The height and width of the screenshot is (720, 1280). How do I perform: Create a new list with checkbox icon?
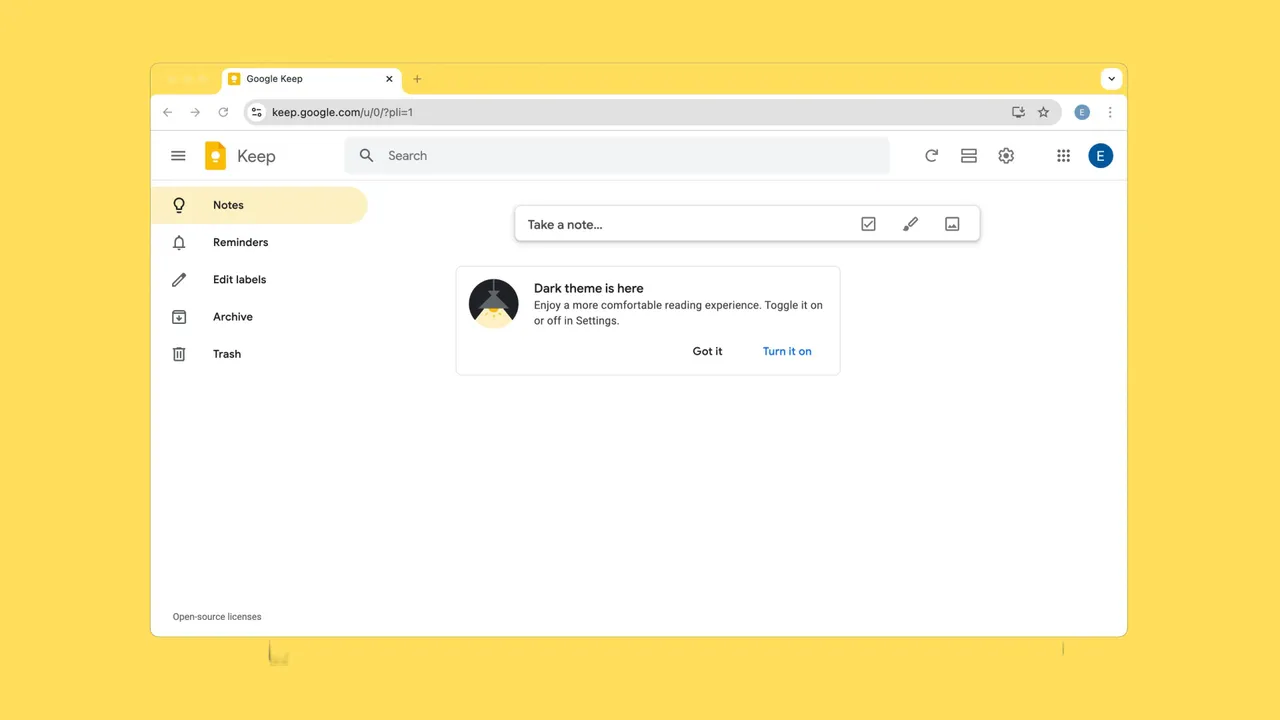tap(868, 225)
